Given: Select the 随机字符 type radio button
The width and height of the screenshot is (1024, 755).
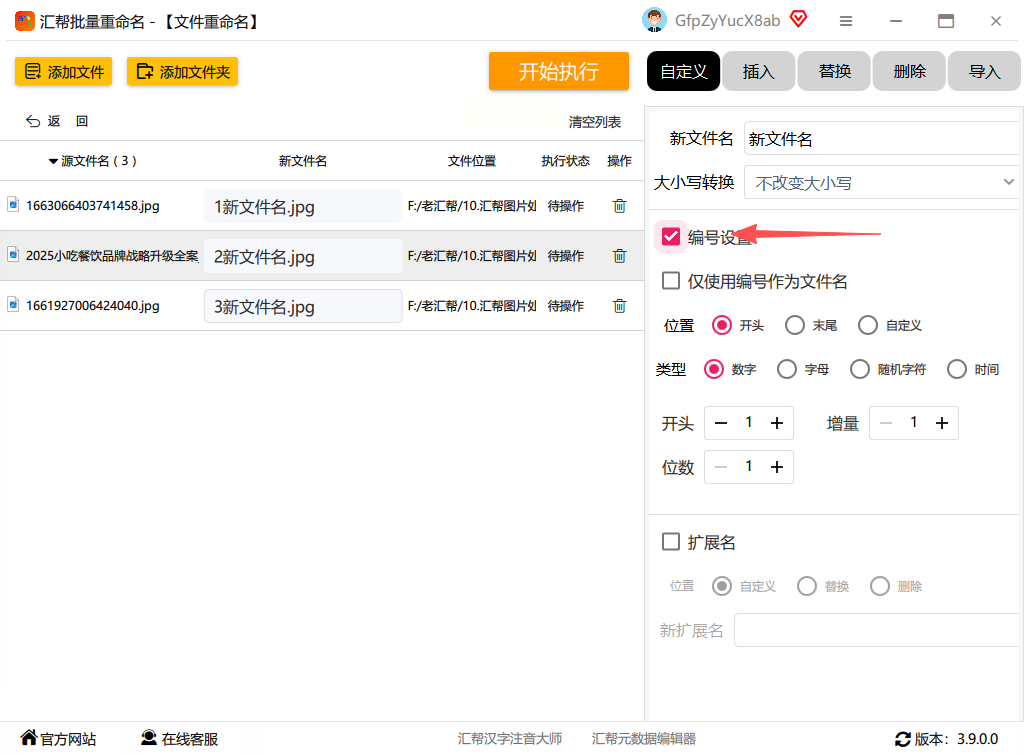Looking at the screenshot, I should (x=860, y=369).
